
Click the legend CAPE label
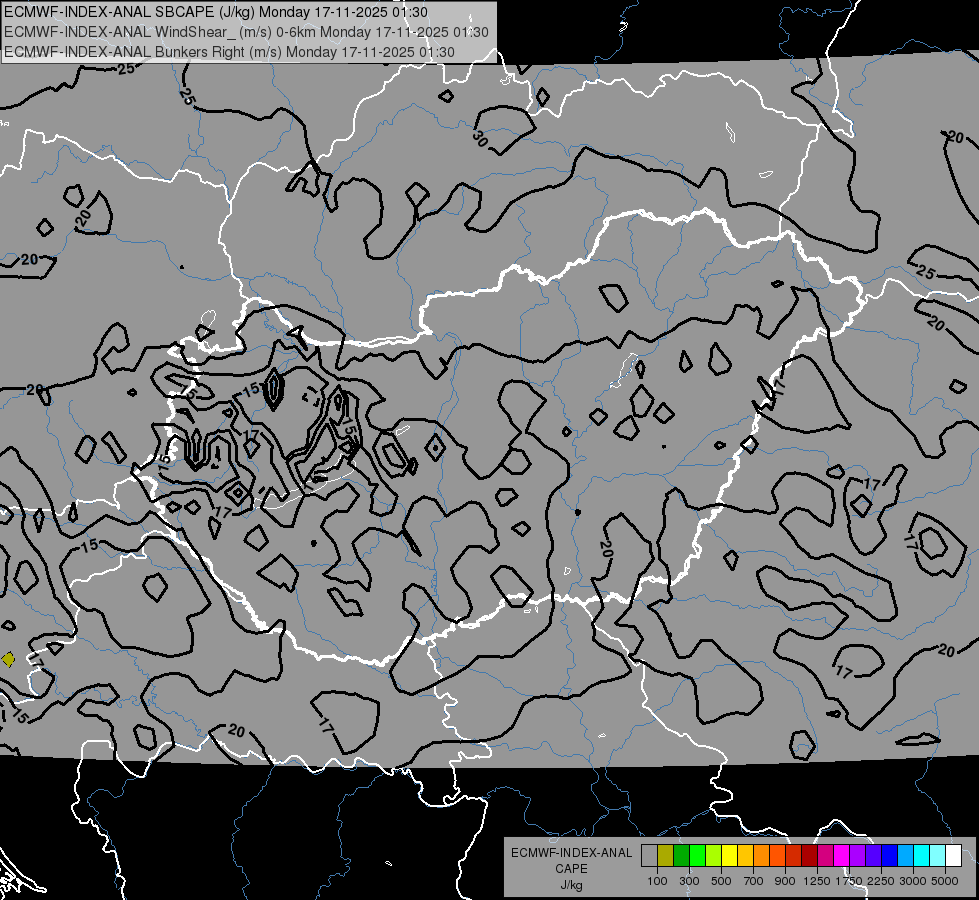pyautogui.click(x=571, y=869)
